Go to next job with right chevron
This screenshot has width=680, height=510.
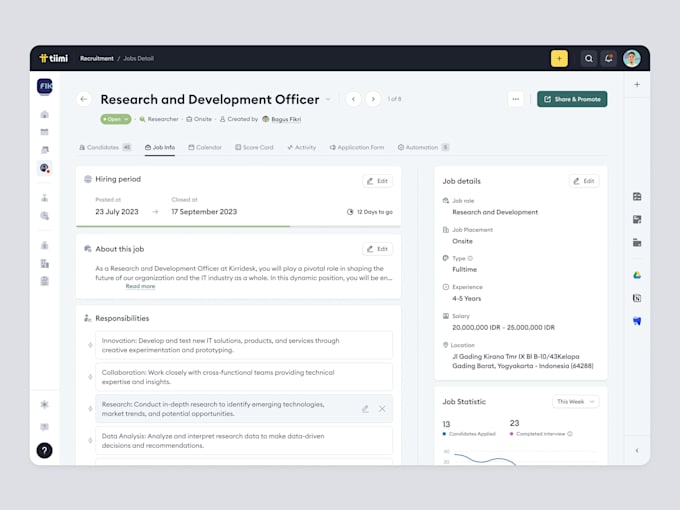(x=373, y=99)
